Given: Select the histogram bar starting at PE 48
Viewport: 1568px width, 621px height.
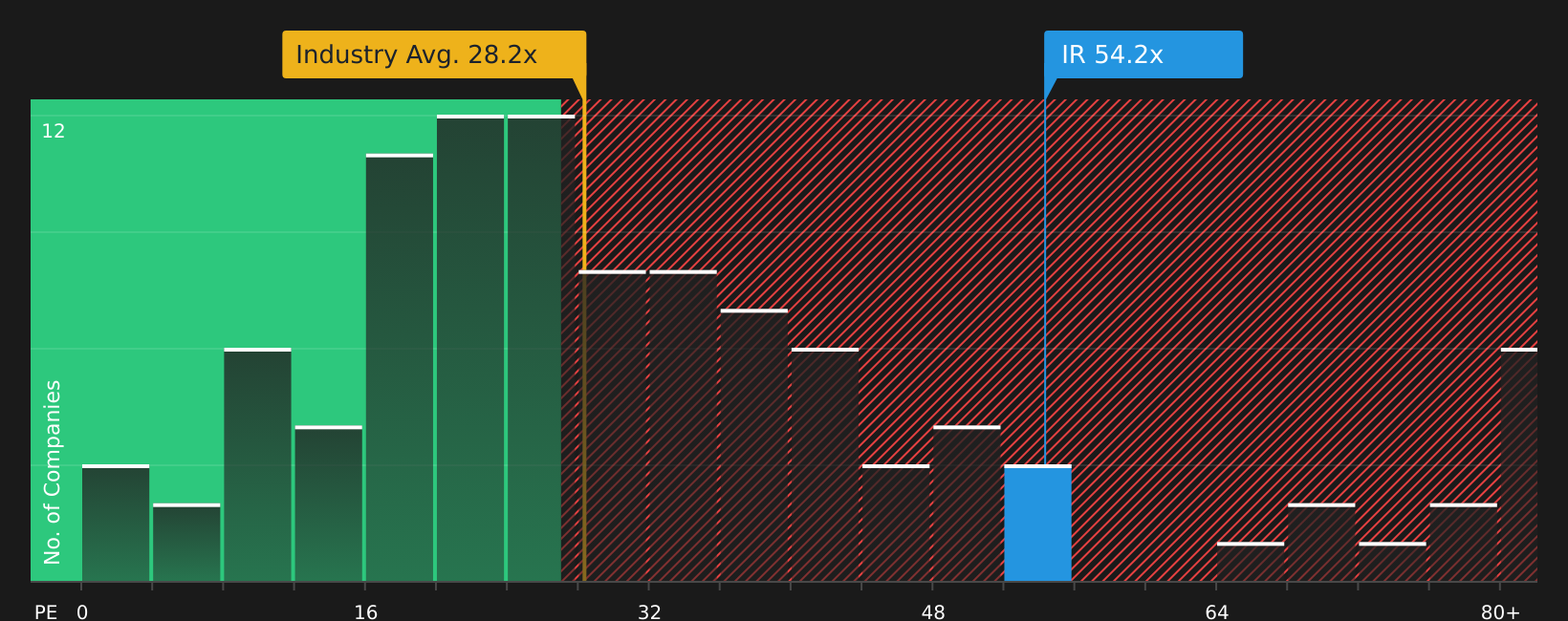Looking at the screenshot, I should coord(967,503).
